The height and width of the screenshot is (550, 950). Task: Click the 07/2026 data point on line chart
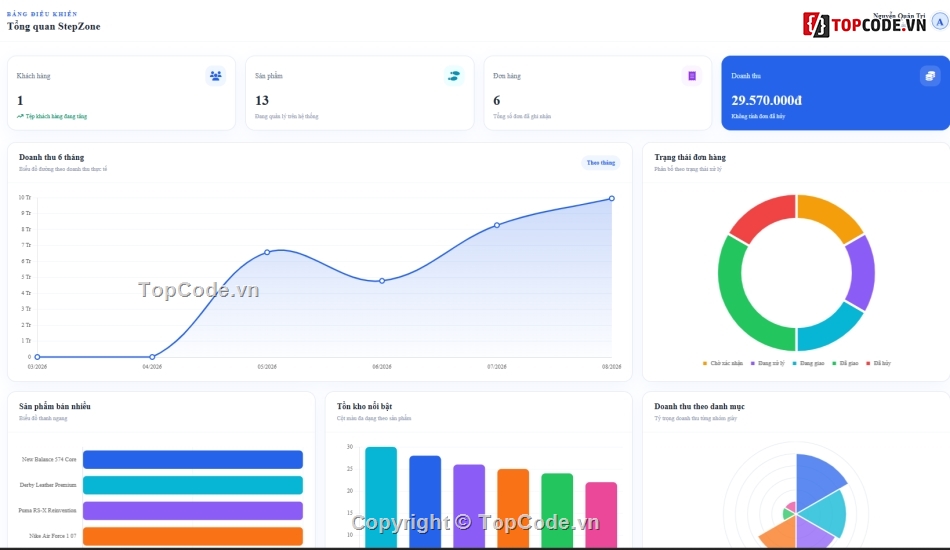[x=497, y=225]
